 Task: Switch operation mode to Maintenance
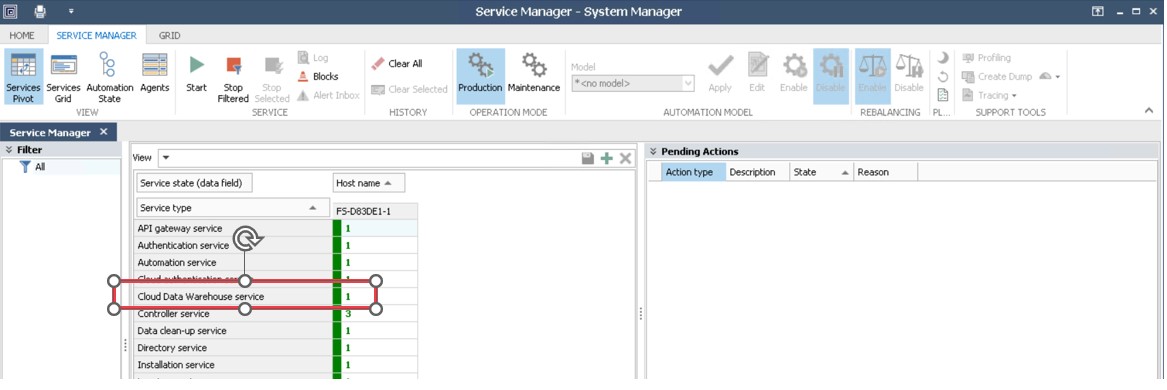534,73
